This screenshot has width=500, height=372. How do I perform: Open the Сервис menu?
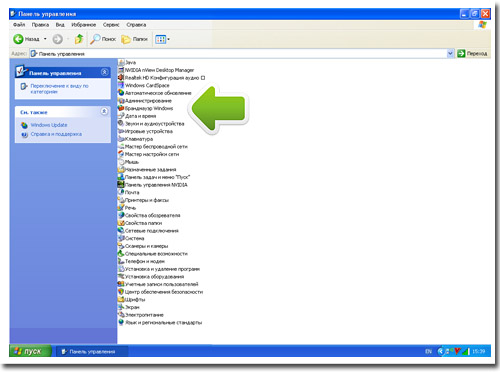(x=111, y=25)
